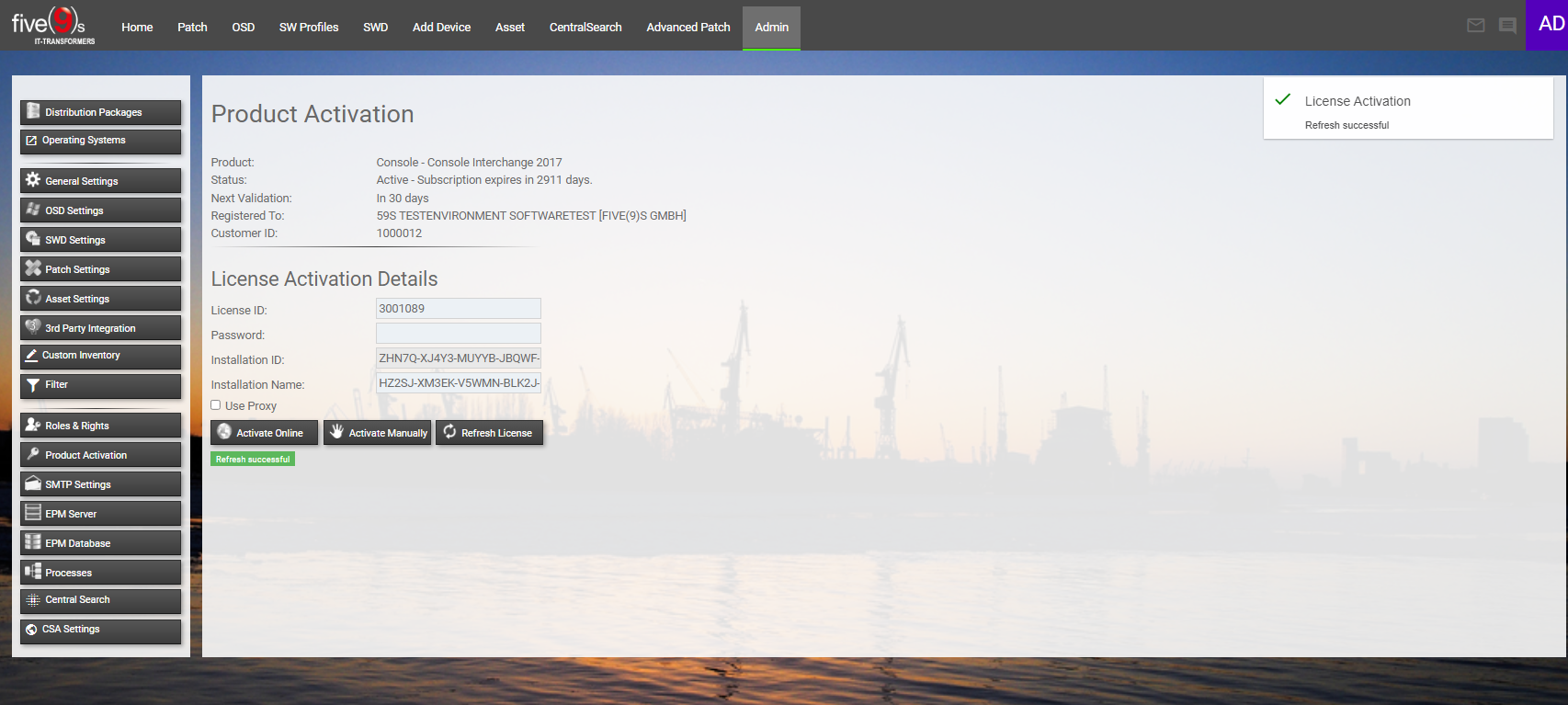Focus the Installation Name field

tap(459, 383)
